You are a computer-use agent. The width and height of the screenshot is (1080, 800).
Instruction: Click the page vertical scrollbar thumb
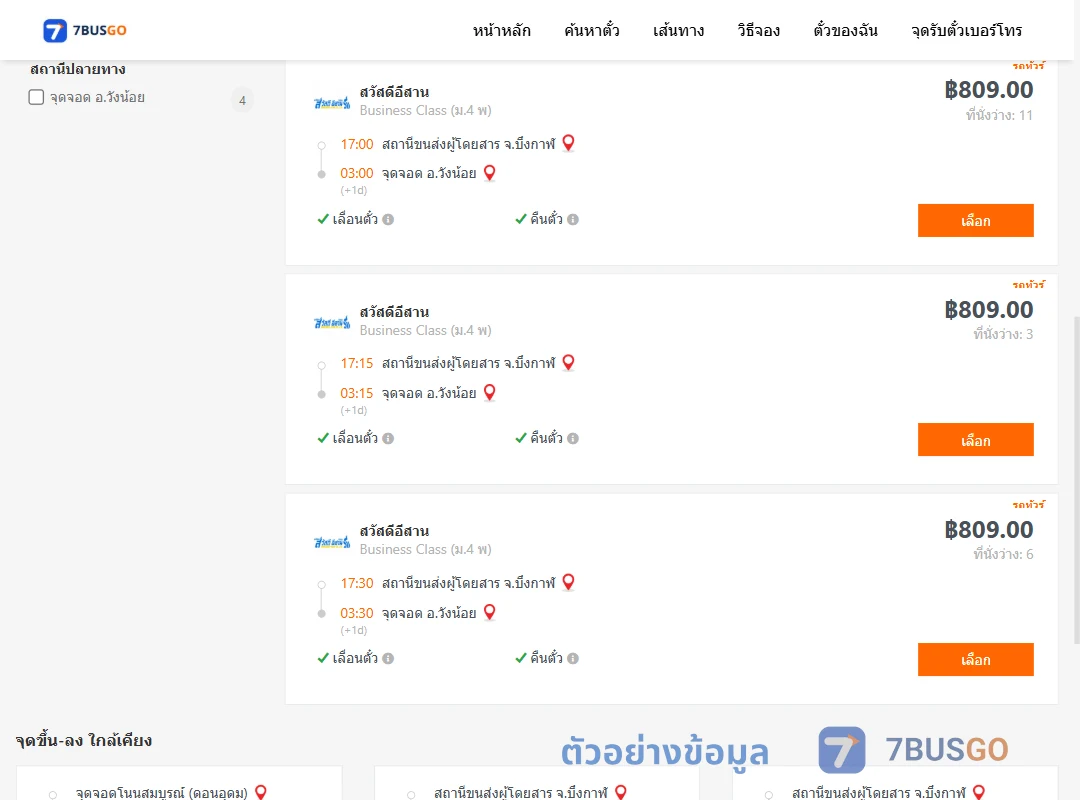(1076, 480)
